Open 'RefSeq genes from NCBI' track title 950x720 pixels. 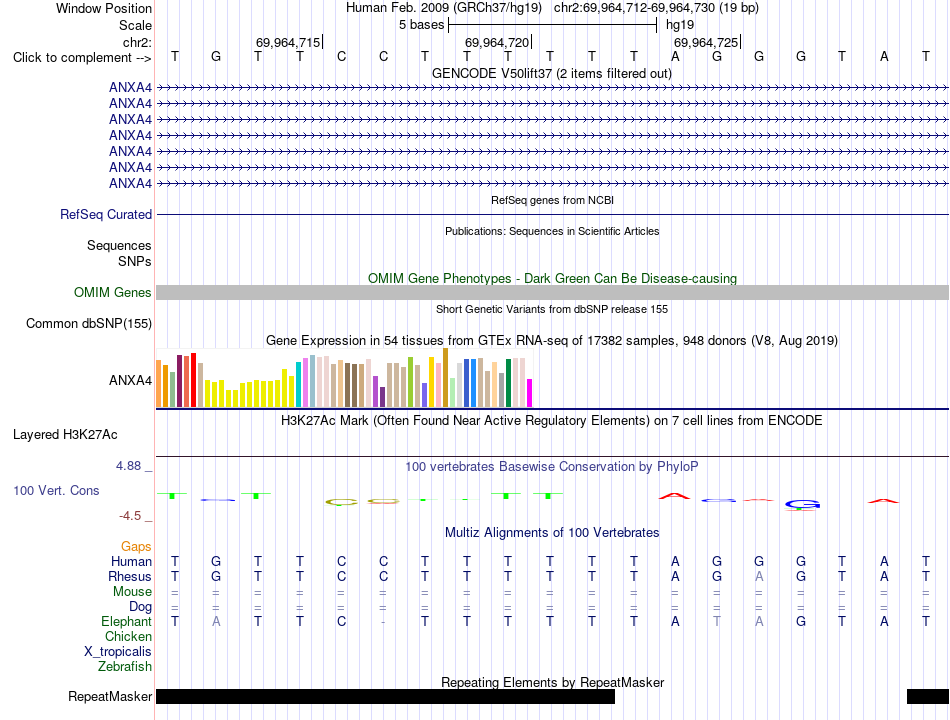553,200
